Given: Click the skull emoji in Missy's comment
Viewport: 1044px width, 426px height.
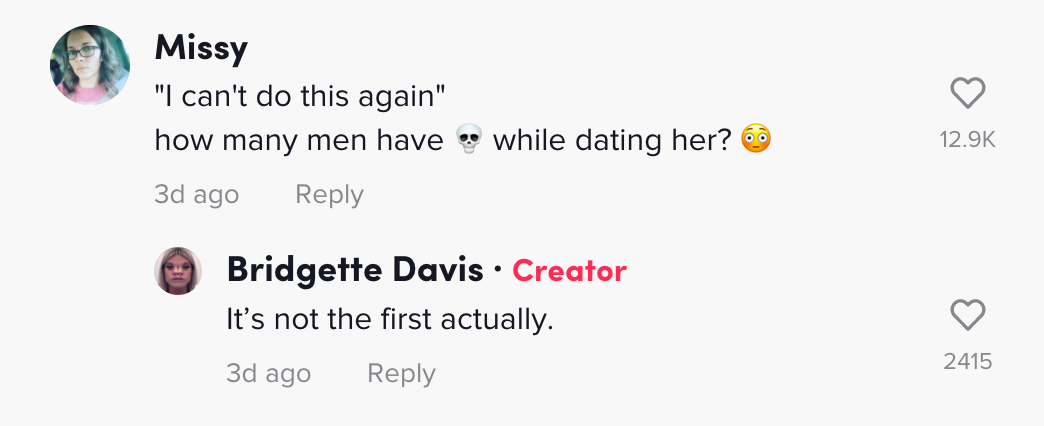Looking at the screenshot, I should tap(468, 140).
